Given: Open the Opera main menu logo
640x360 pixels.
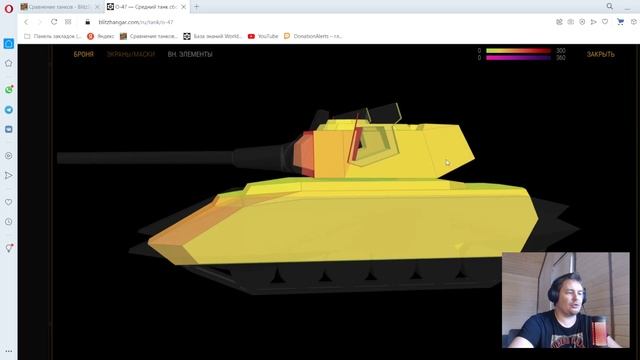Looking at the screenshot, I should pyautogui.click(x=9, y=8).
